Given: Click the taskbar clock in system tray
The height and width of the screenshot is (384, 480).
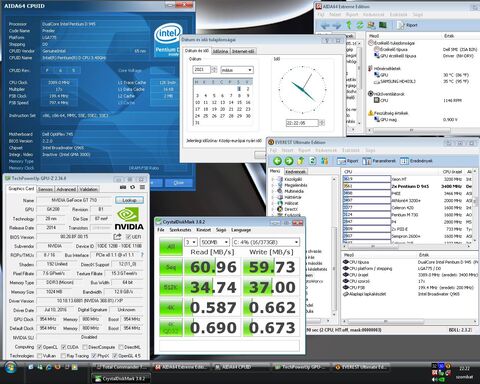Looking at the screenshot, I should point(464,368).
